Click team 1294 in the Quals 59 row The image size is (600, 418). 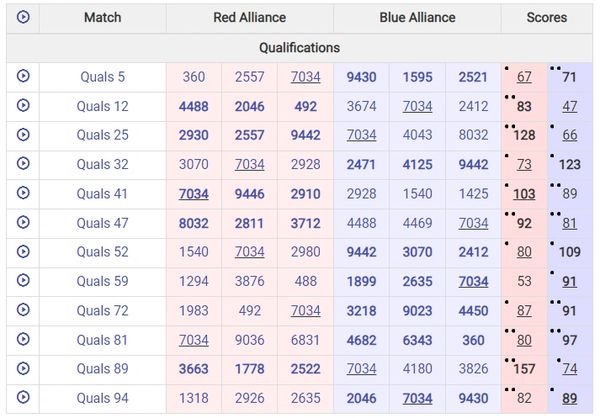pos(194,282)
